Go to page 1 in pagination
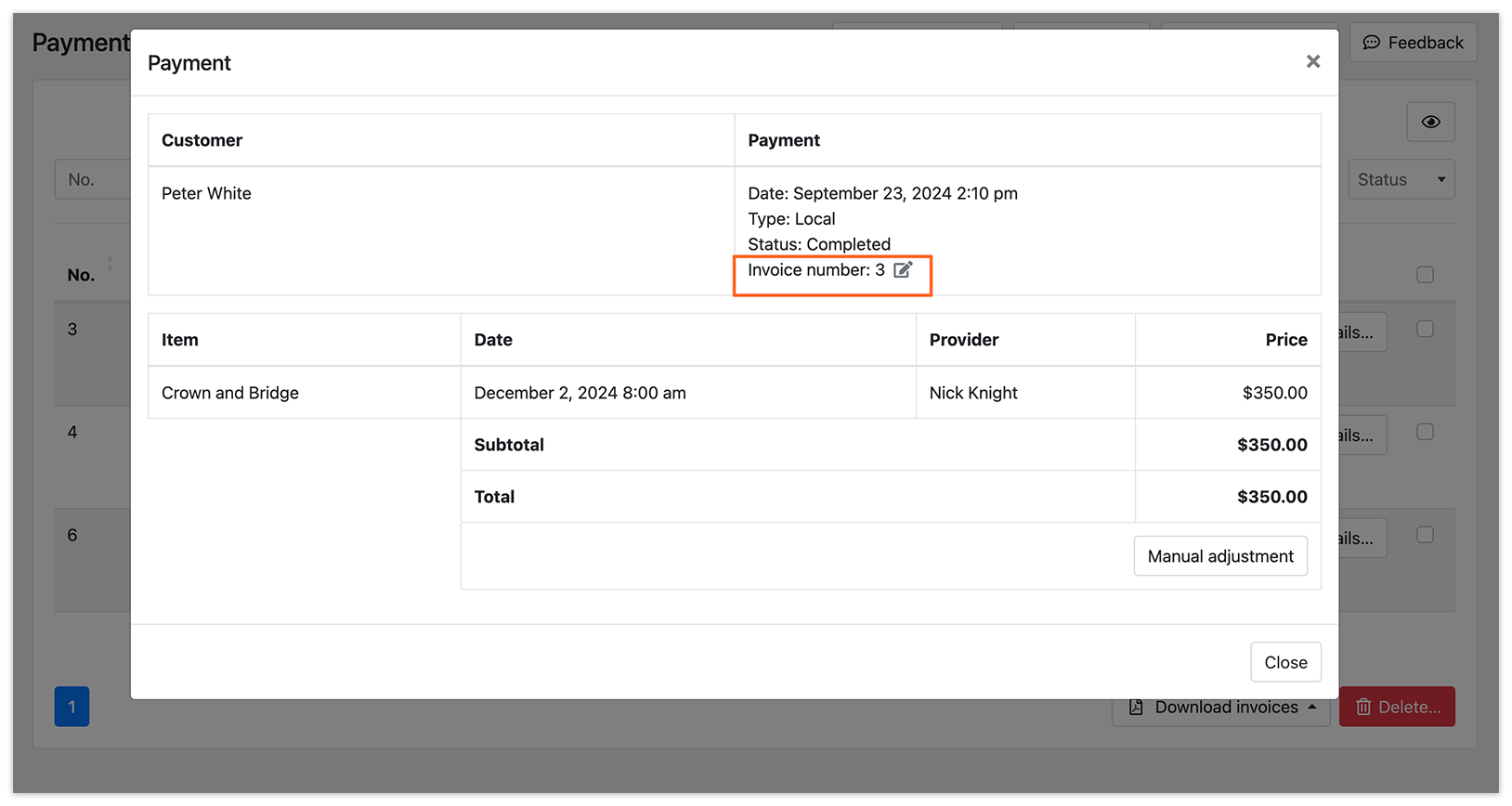The height and width of the screenshot is (806, 1512). tap(72, 707)
